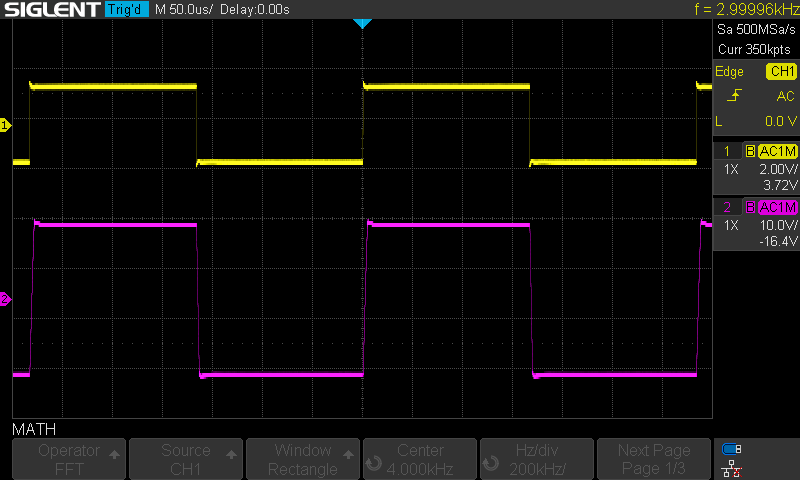
Task: Select the channel 2 ground level marker
Action: click(5, 299)
